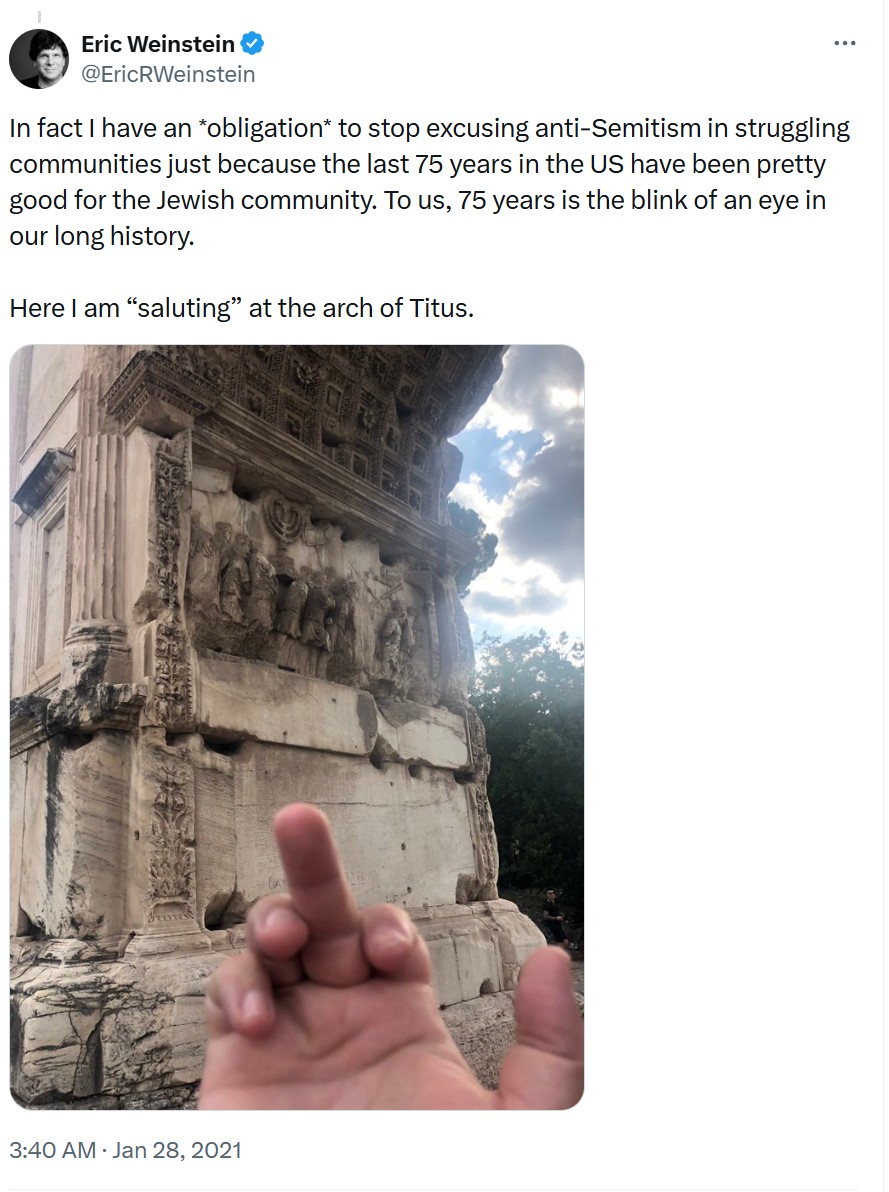Open the More options ellipsis menu

844,43
